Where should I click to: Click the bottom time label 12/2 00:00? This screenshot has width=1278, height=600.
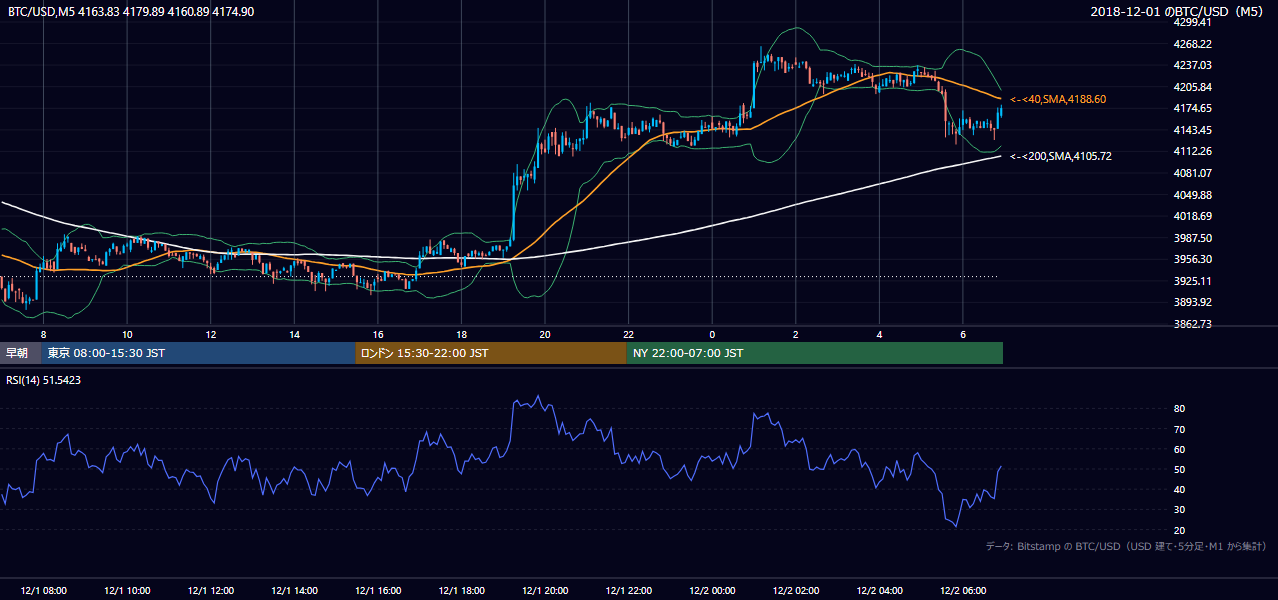(x=712, y=591)
